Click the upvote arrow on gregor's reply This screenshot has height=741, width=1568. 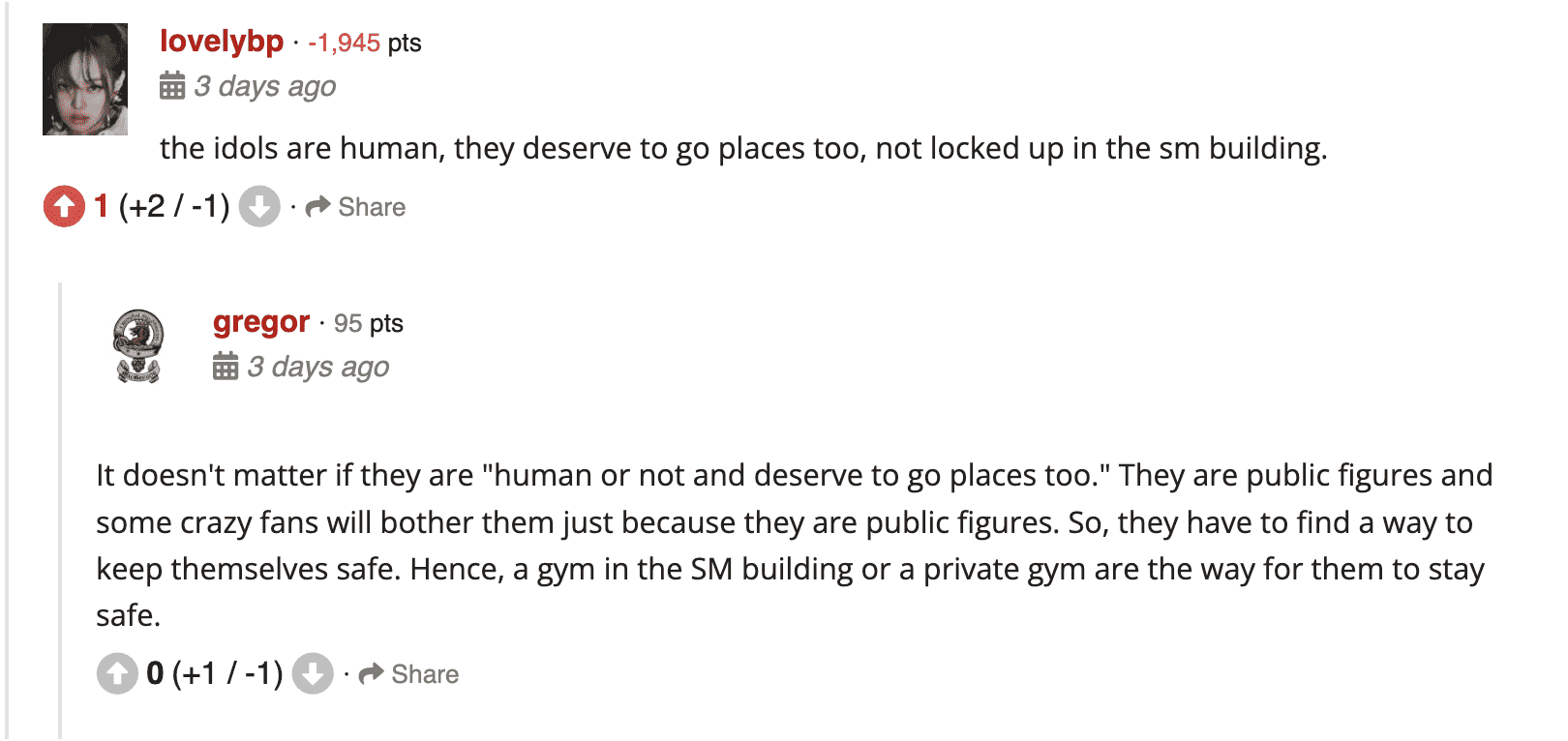117,673
